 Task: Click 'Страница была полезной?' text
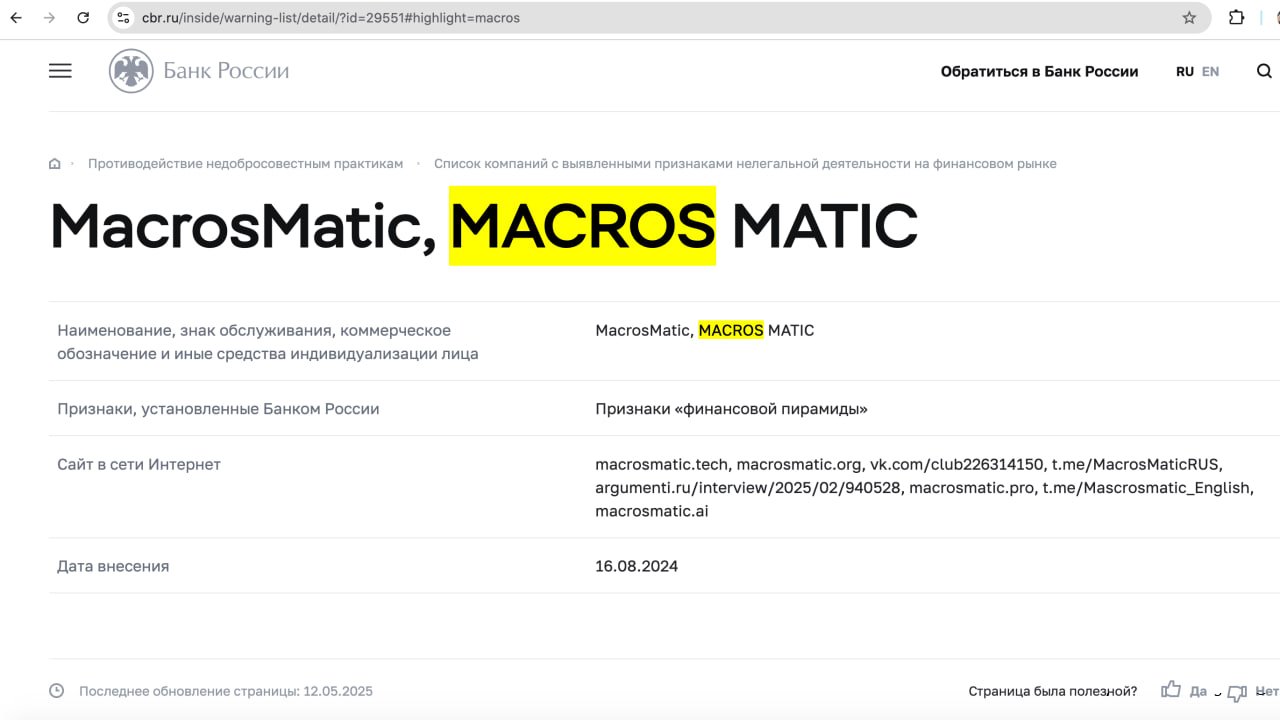1053,691
